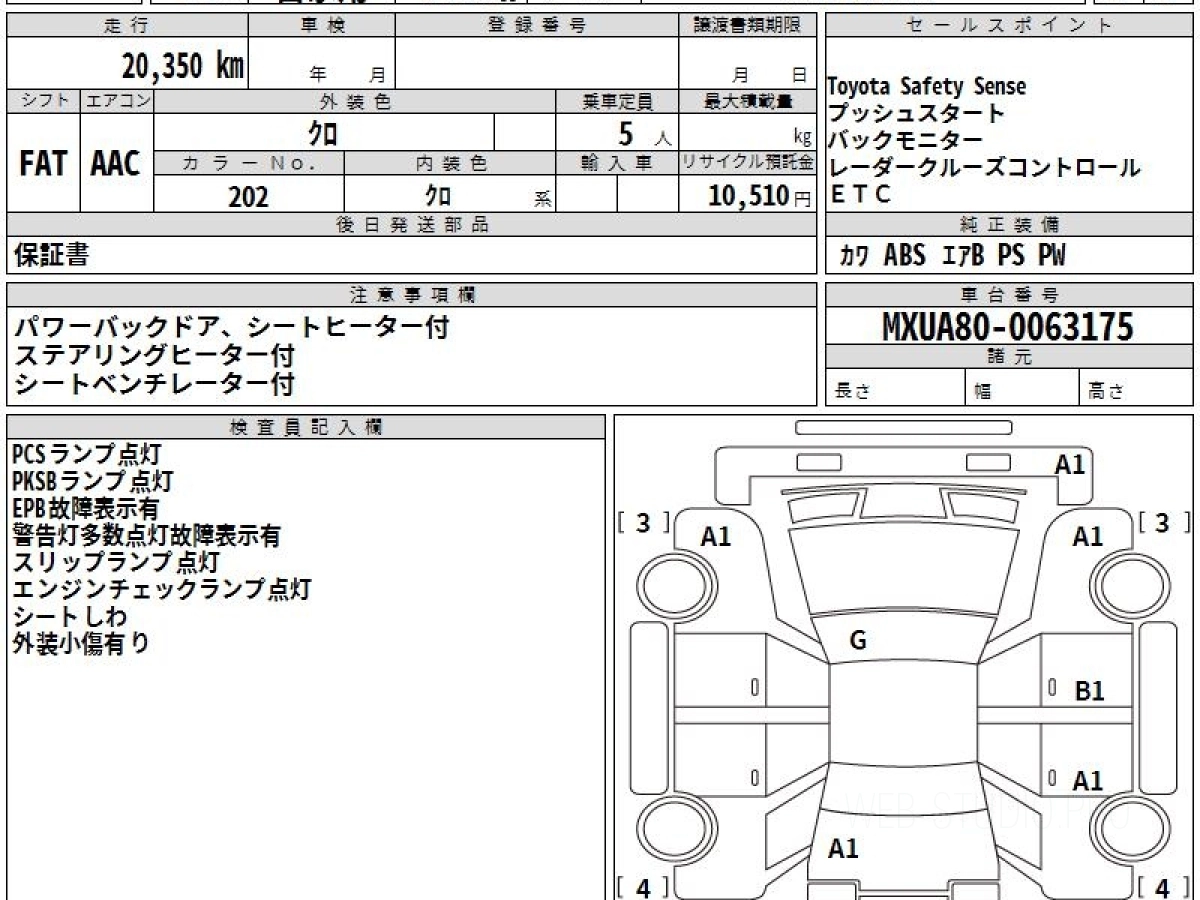Select the FAT shift value
Image resolution: width=1200 pixels, height=900 pixels.
point(43,164)
